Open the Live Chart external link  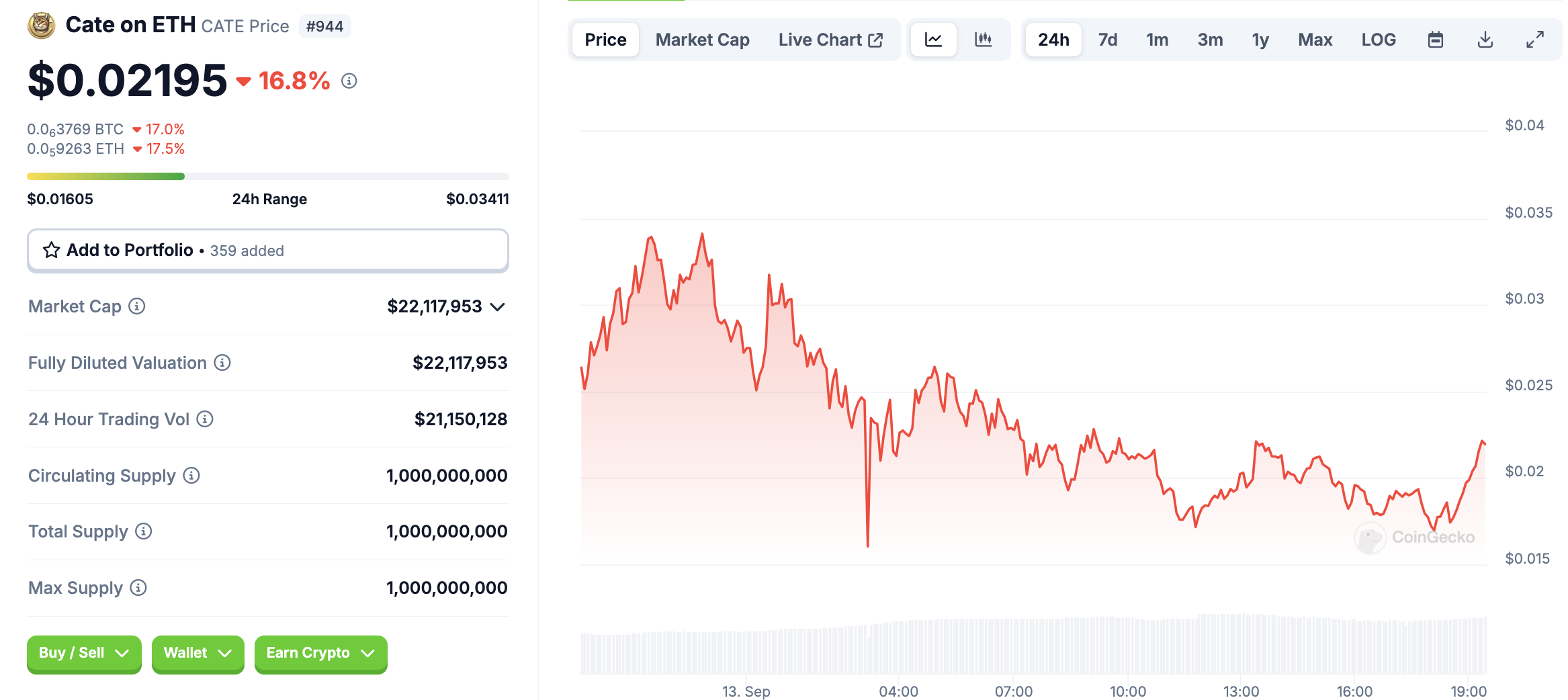pyautogui.click(x=830, y=40)
